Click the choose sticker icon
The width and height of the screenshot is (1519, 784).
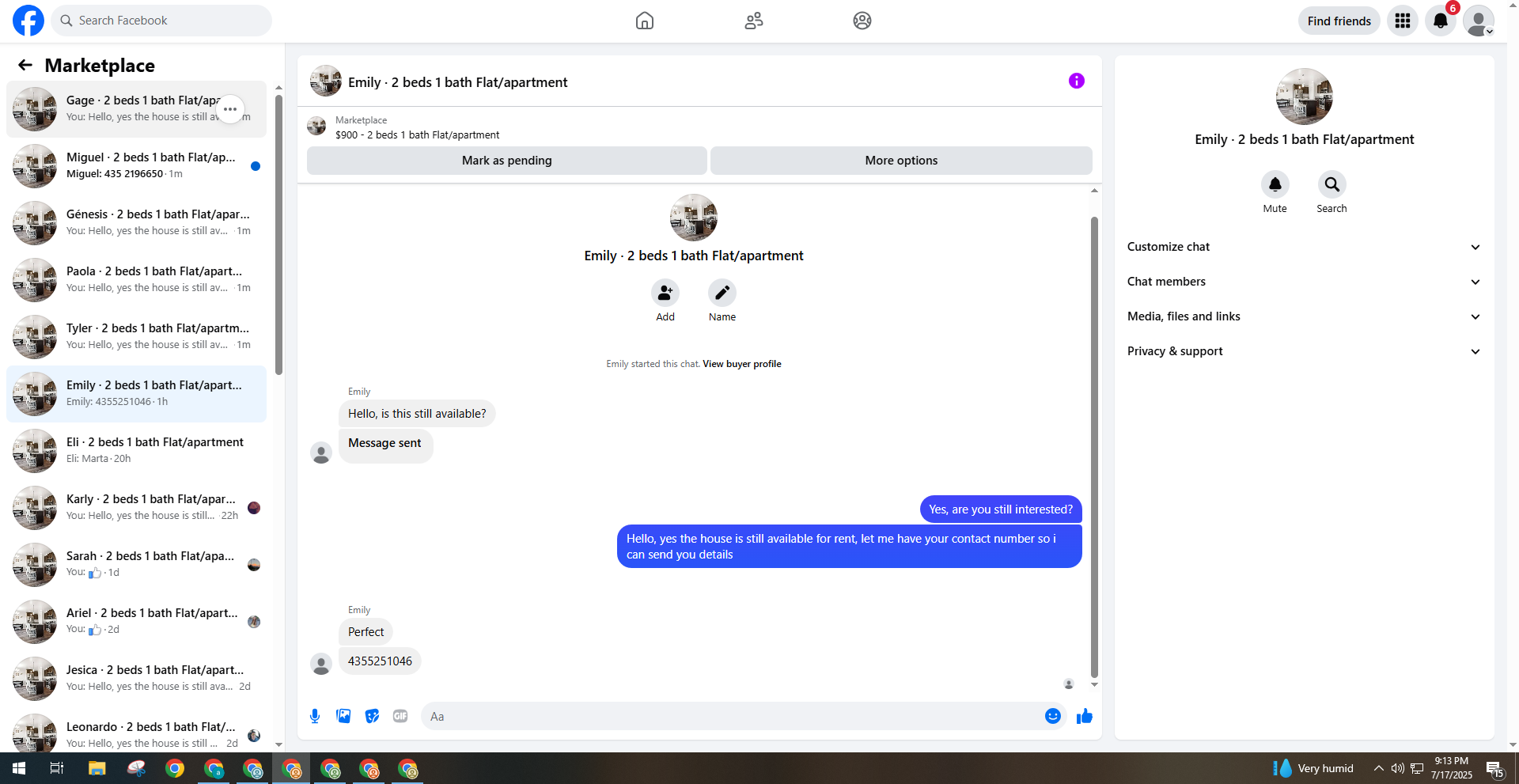click(372, 716)
